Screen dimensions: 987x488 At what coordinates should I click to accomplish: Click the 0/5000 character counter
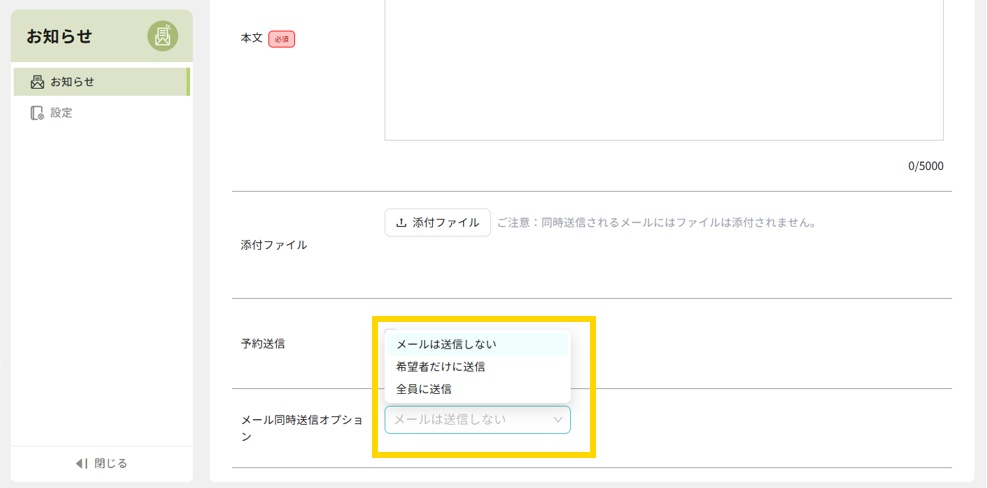925,166
